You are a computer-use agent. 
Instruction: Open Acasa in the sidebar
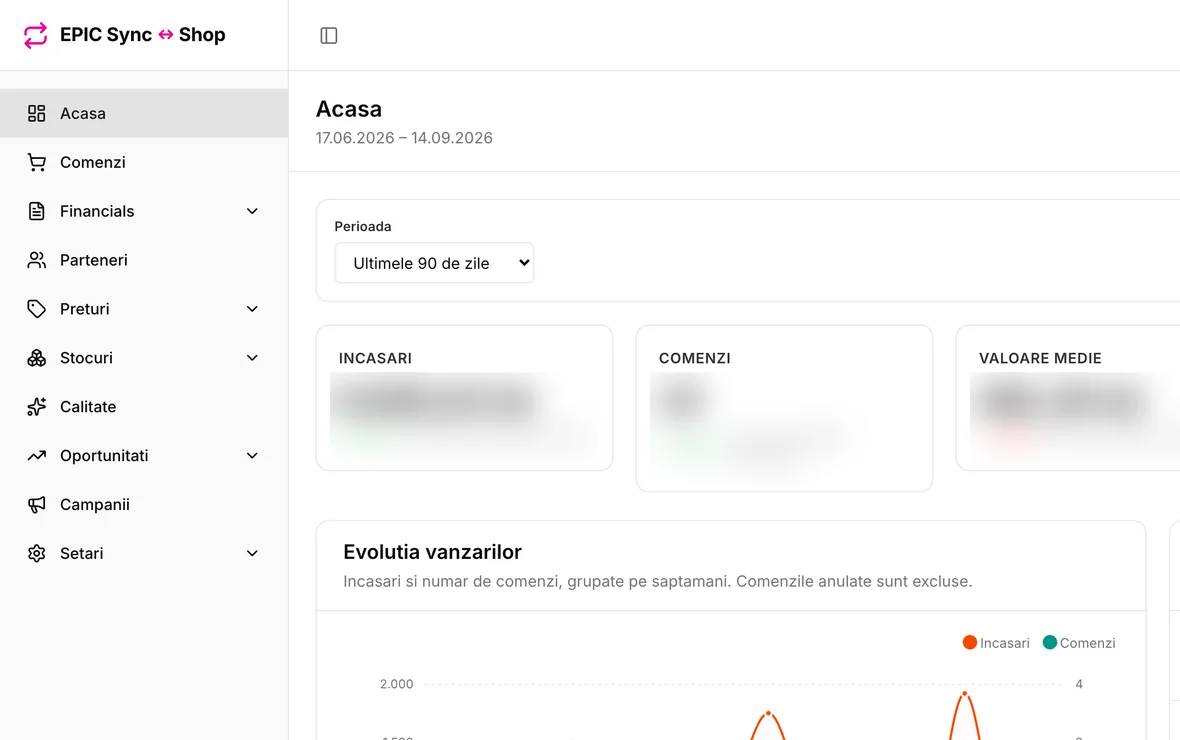point(144,113)
